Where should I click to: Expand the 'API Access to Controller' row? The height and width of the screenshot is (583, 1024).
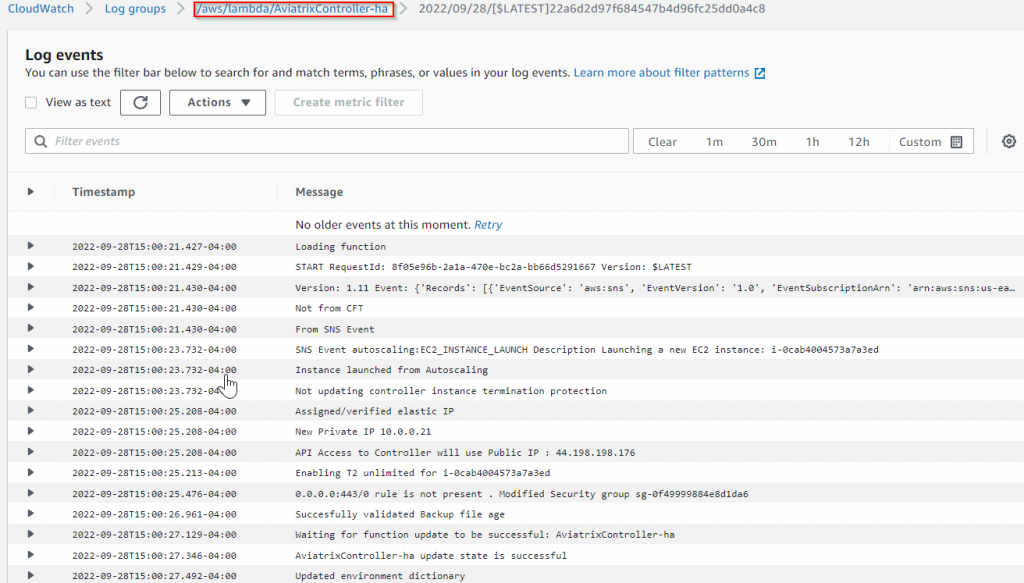pos(31,452)
